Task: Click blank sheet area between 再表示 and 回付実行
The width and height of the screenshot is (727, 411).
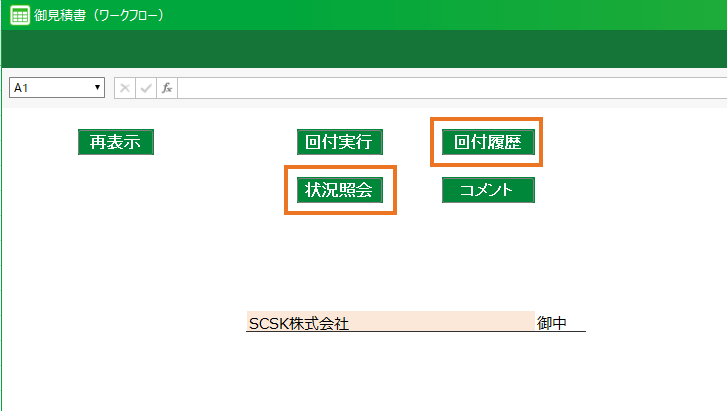Action: pos(225,142)
